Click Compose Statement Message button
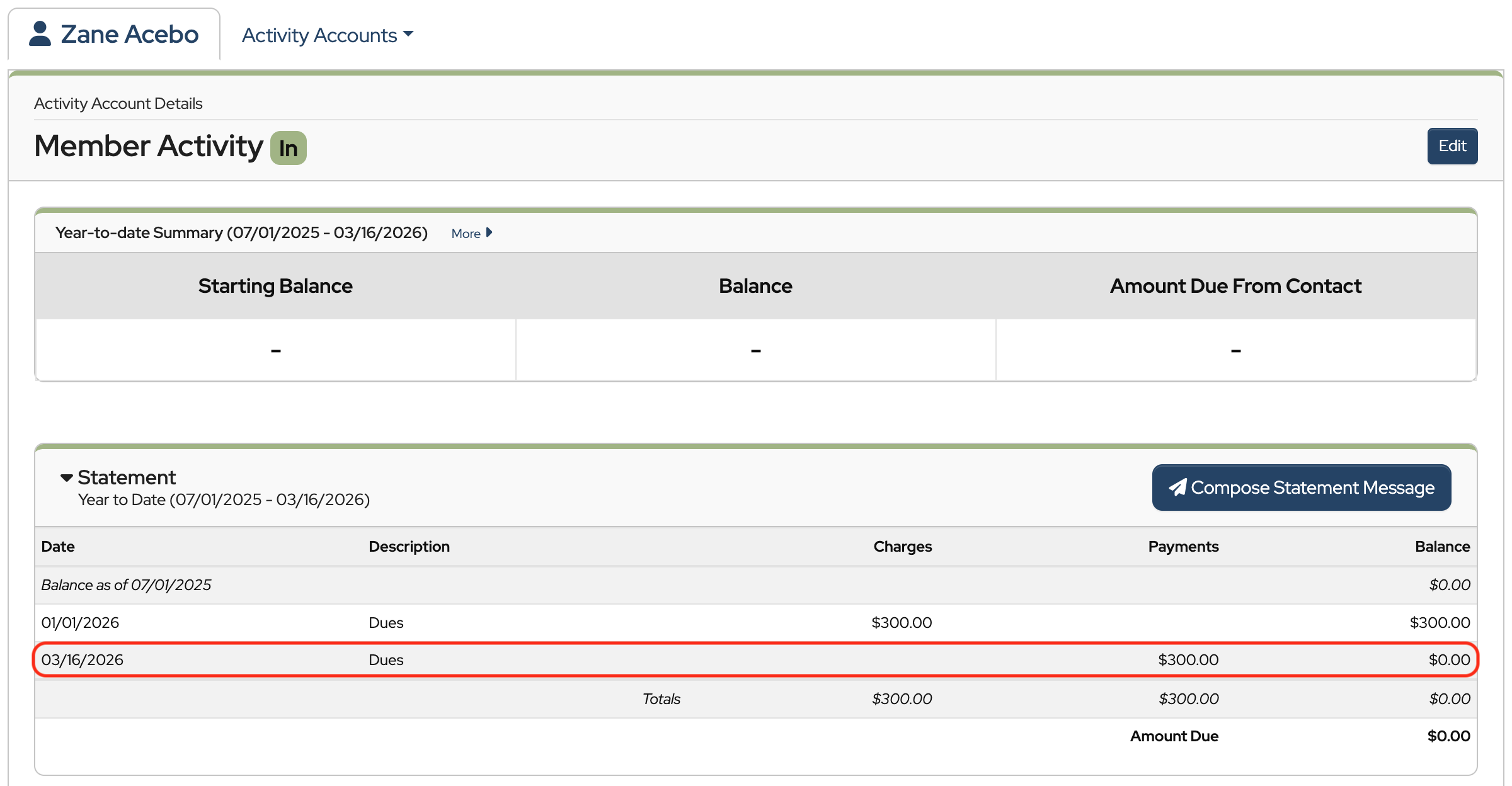The height and width of the screenshot is (786, 1512). 1301,487
